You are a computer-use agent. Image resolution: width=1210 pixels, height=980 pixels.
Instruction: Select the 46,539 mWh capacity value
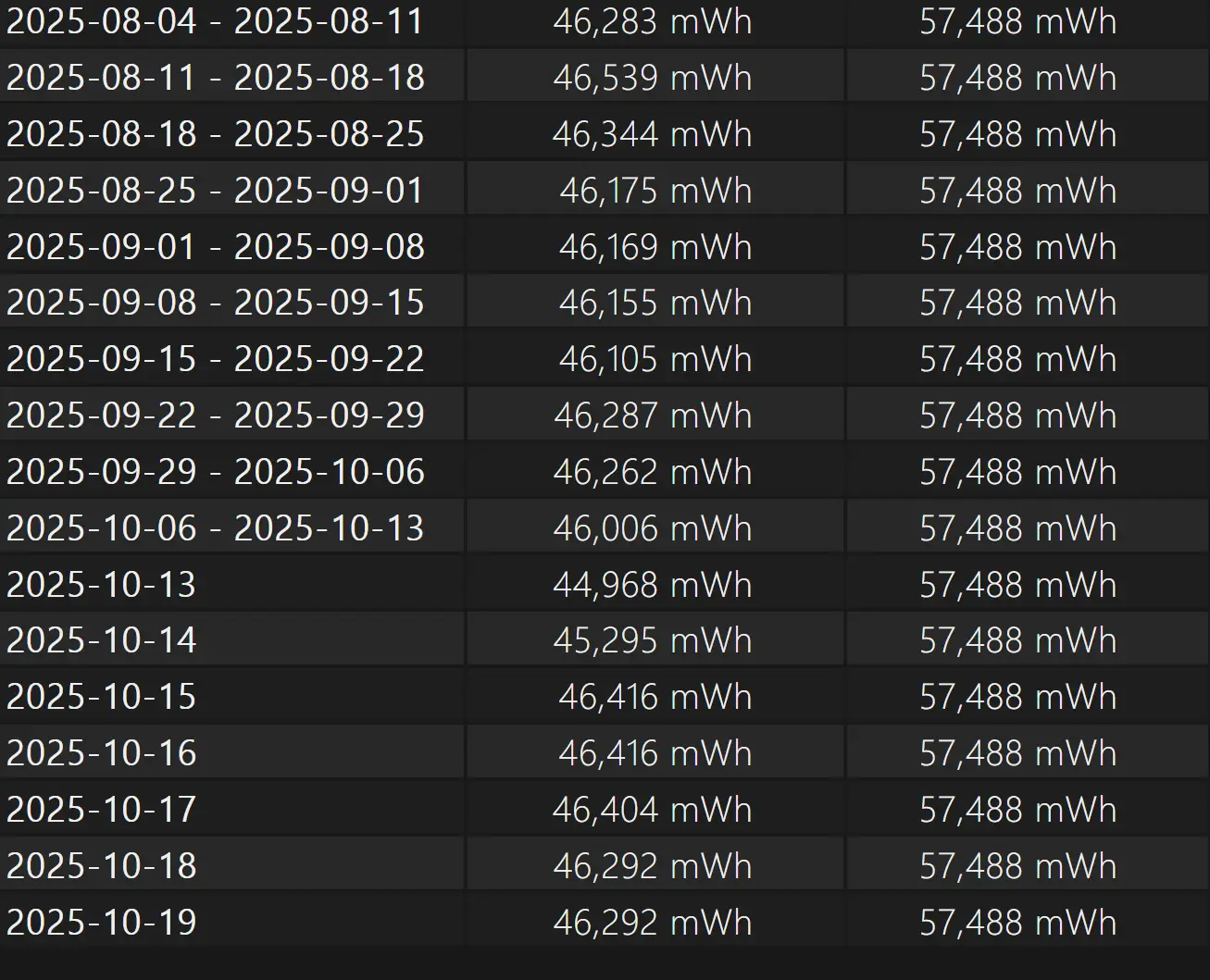pos(652,78)
